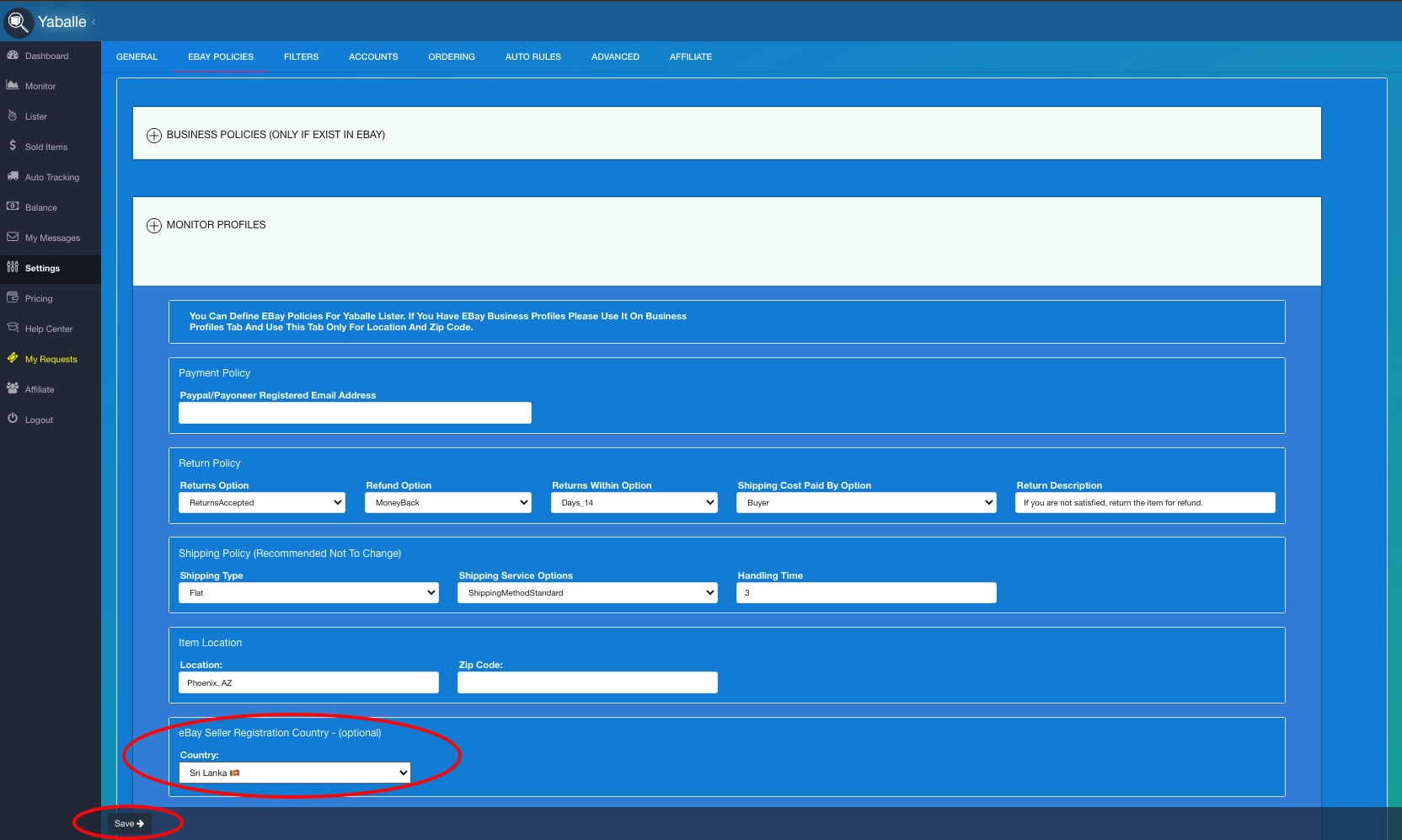Open the Returns Option dropdown
The image size is (1402, 840).
(x=261, y=503)
